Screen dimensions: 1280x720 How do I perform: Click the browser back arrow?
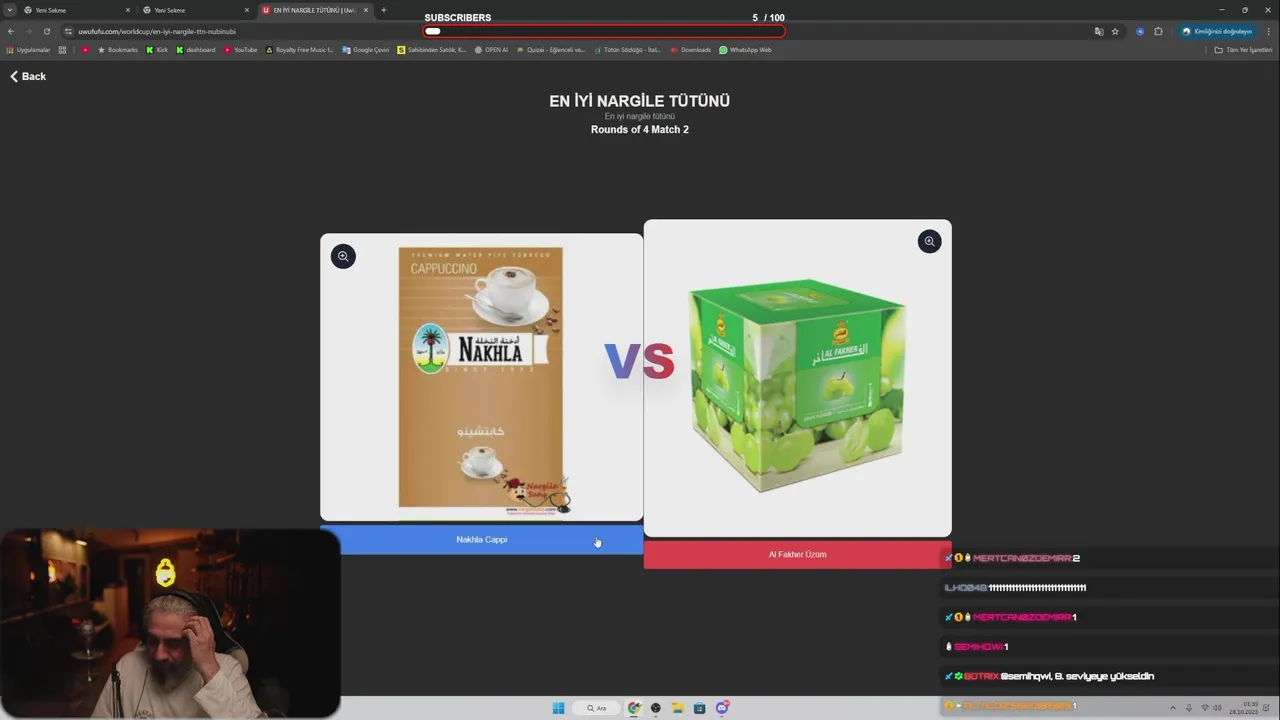(11, 31)
